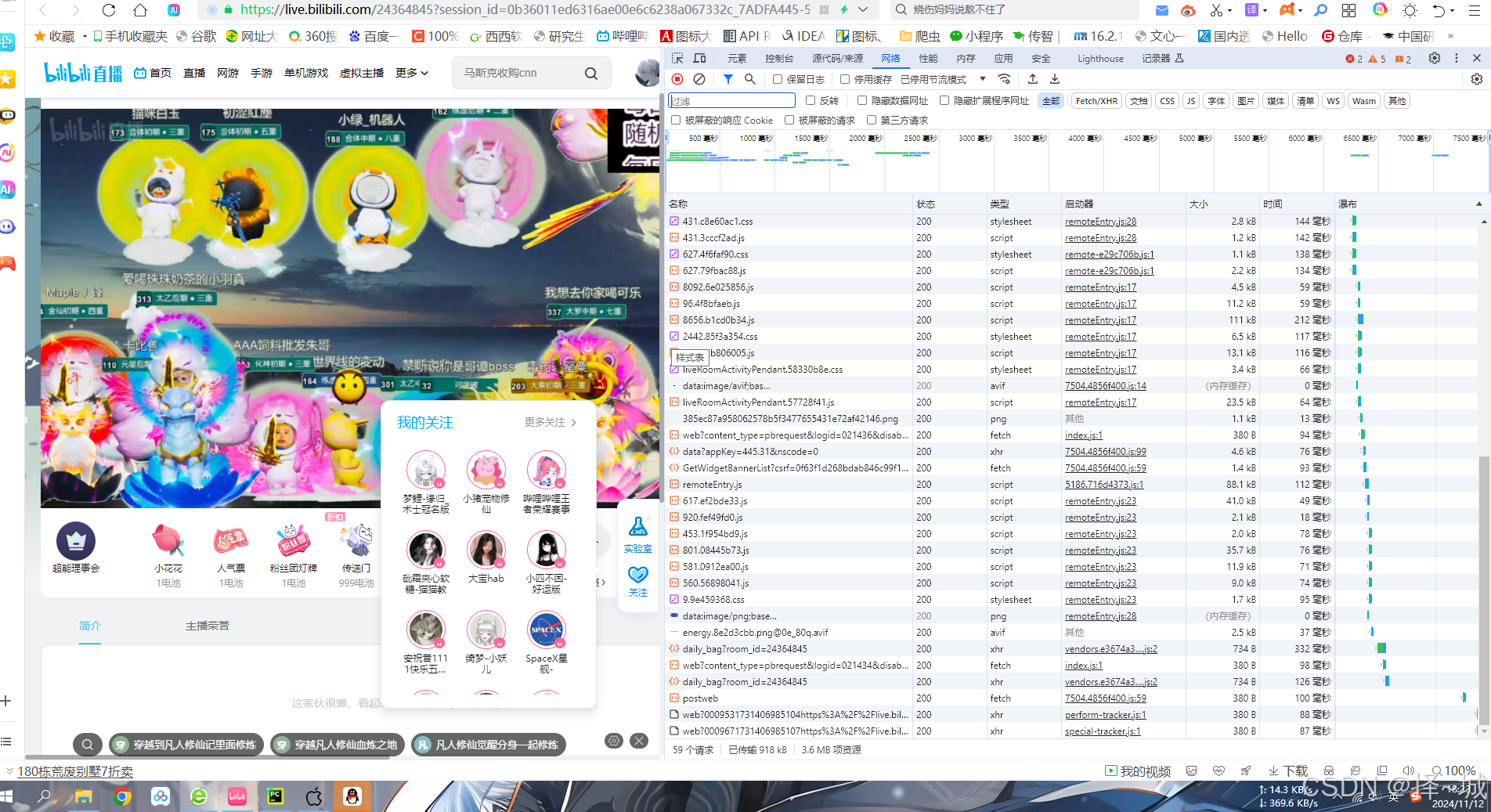Open DevTools three-dot customize menu

1457,58
